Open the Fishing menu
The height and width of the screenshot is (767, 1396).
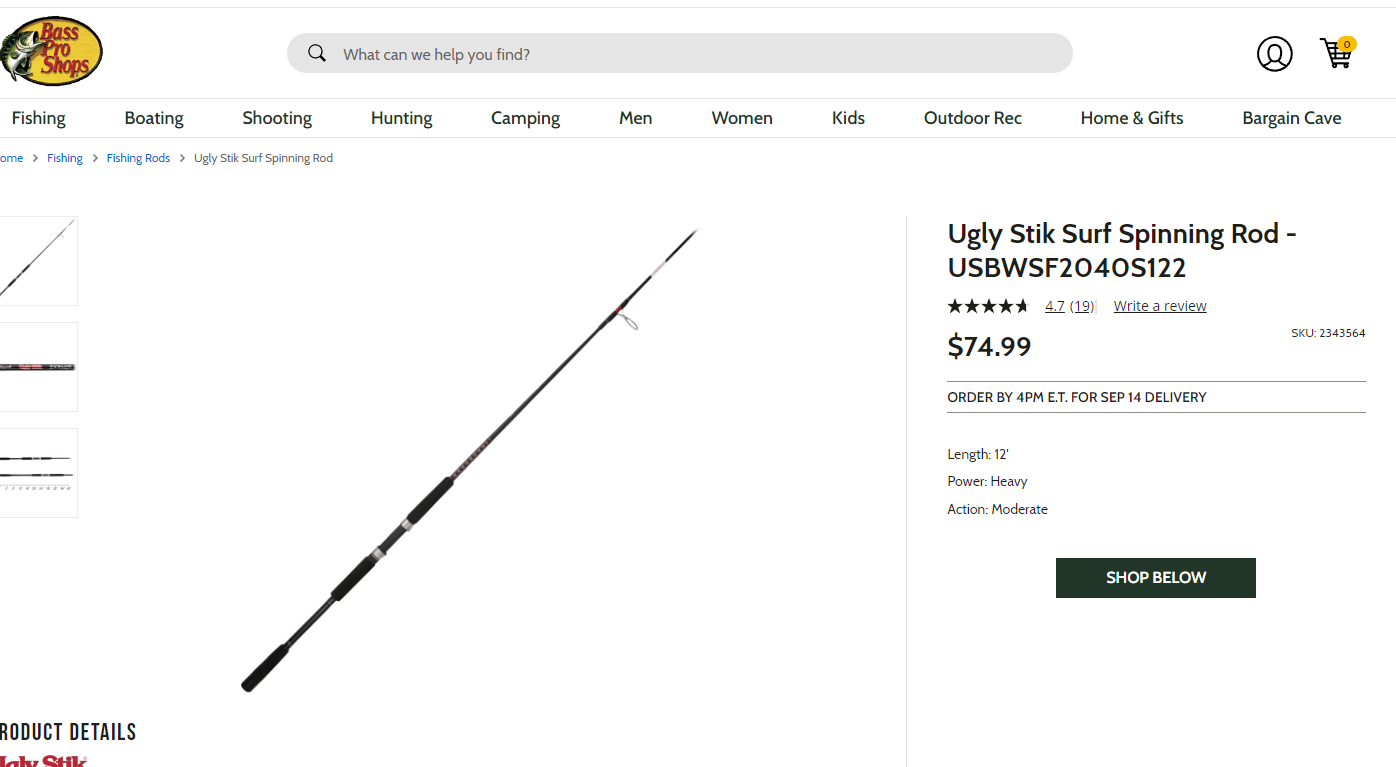pyautogui.click(x=38, y=118)
